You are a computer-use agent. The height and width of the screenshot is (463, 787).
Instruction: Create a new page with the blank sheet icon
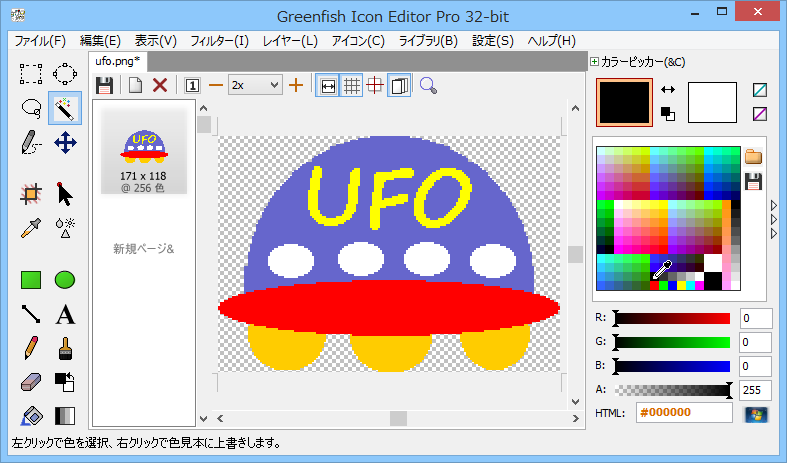pos(135,85)
